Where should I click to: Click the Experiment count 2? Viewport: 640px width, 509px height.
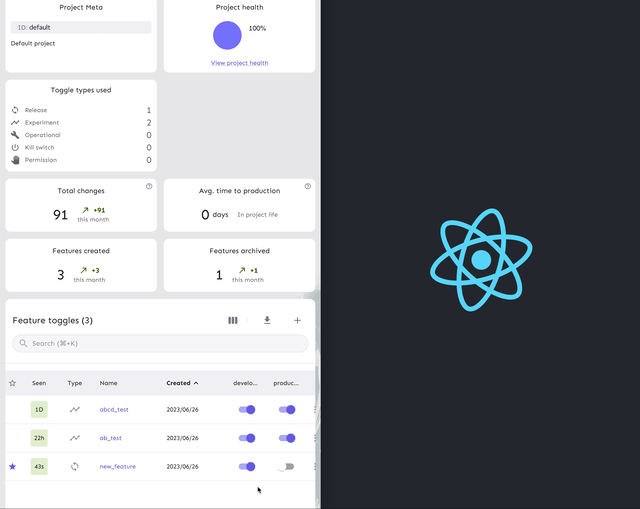click(149, 122)
